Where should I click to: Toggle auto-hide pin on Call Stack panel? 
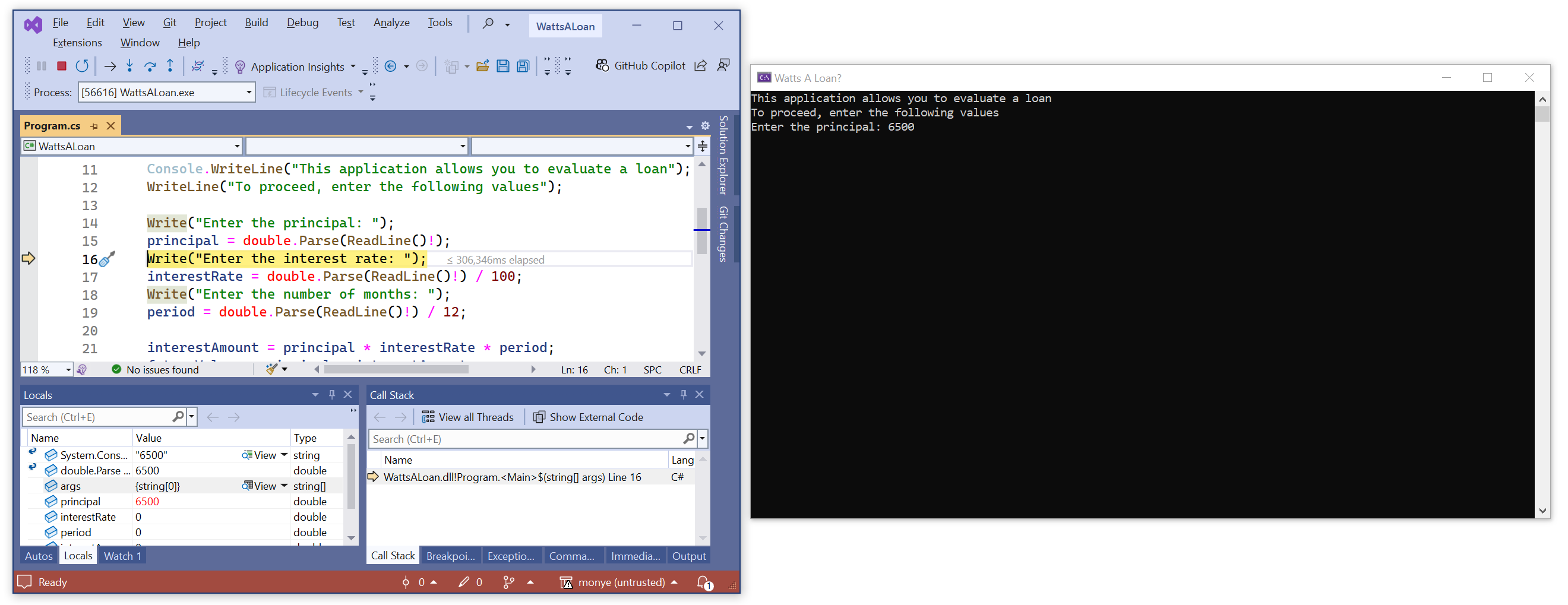click(x=684, y=394)
